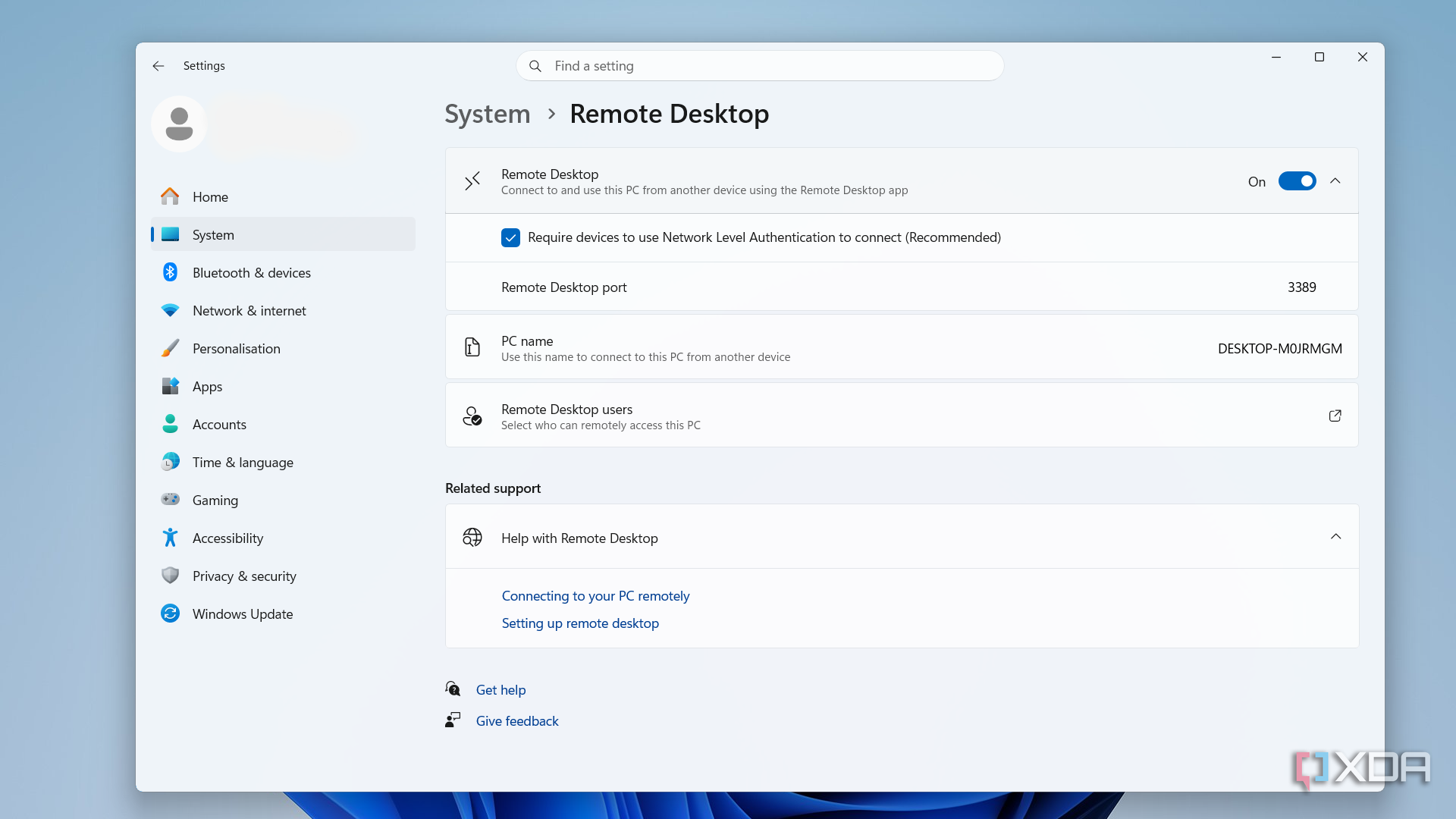Click the Get help headset icon
This screenshot has height=819, width=1456.
click(x=453, y=689)
